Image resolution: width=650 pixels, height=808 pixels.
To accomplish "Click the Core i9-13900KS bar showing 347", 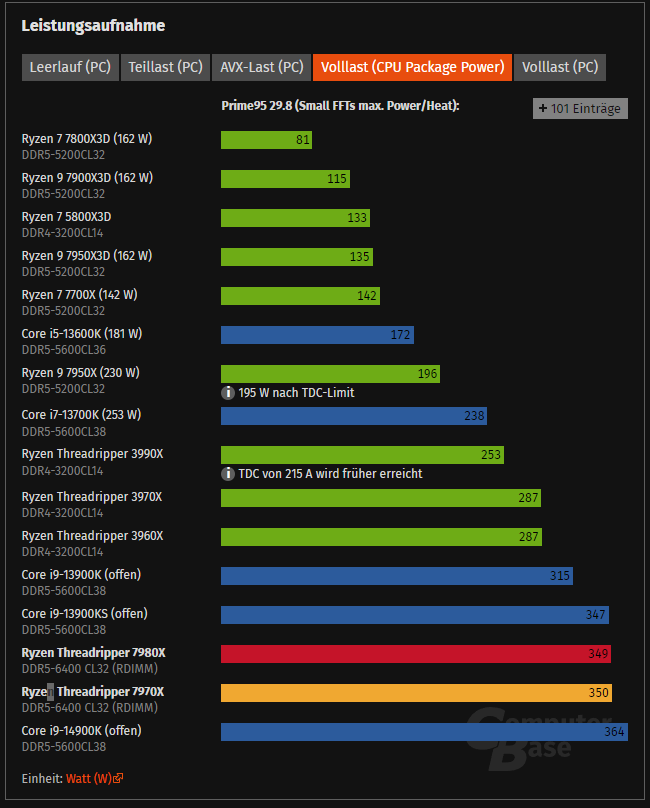I will click(415, 615).
